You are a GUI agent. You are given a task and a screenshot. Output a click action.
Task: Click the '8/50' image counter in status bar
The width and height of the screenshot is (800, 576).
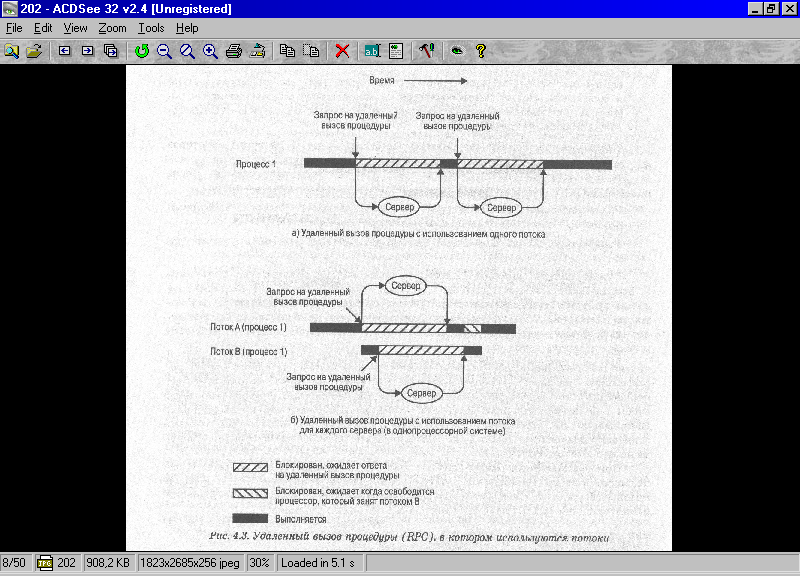click(x=14, y=563)
